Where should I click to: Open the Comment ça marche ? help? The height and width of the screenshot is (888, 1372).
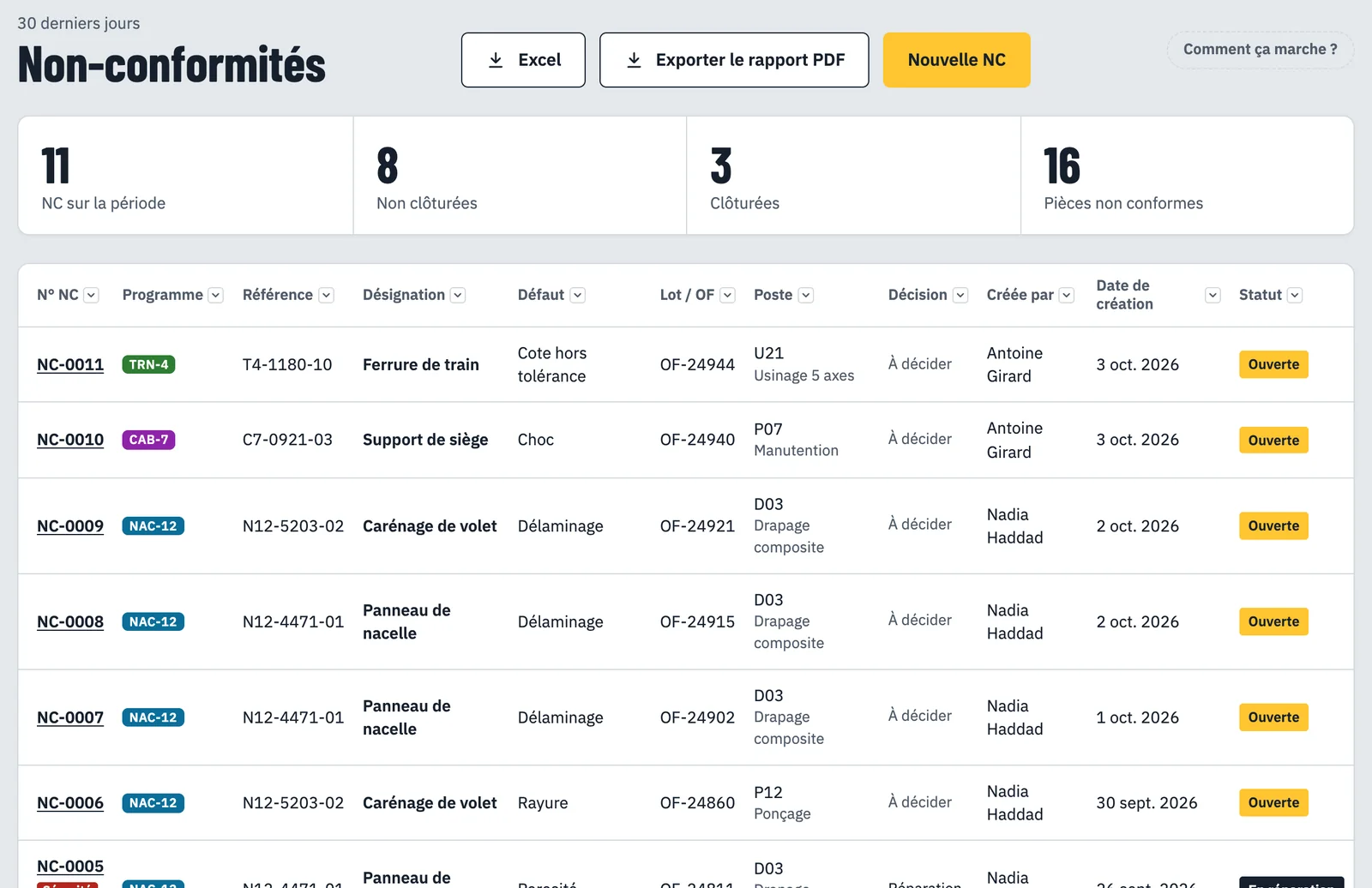click(x=1261, y=50)
